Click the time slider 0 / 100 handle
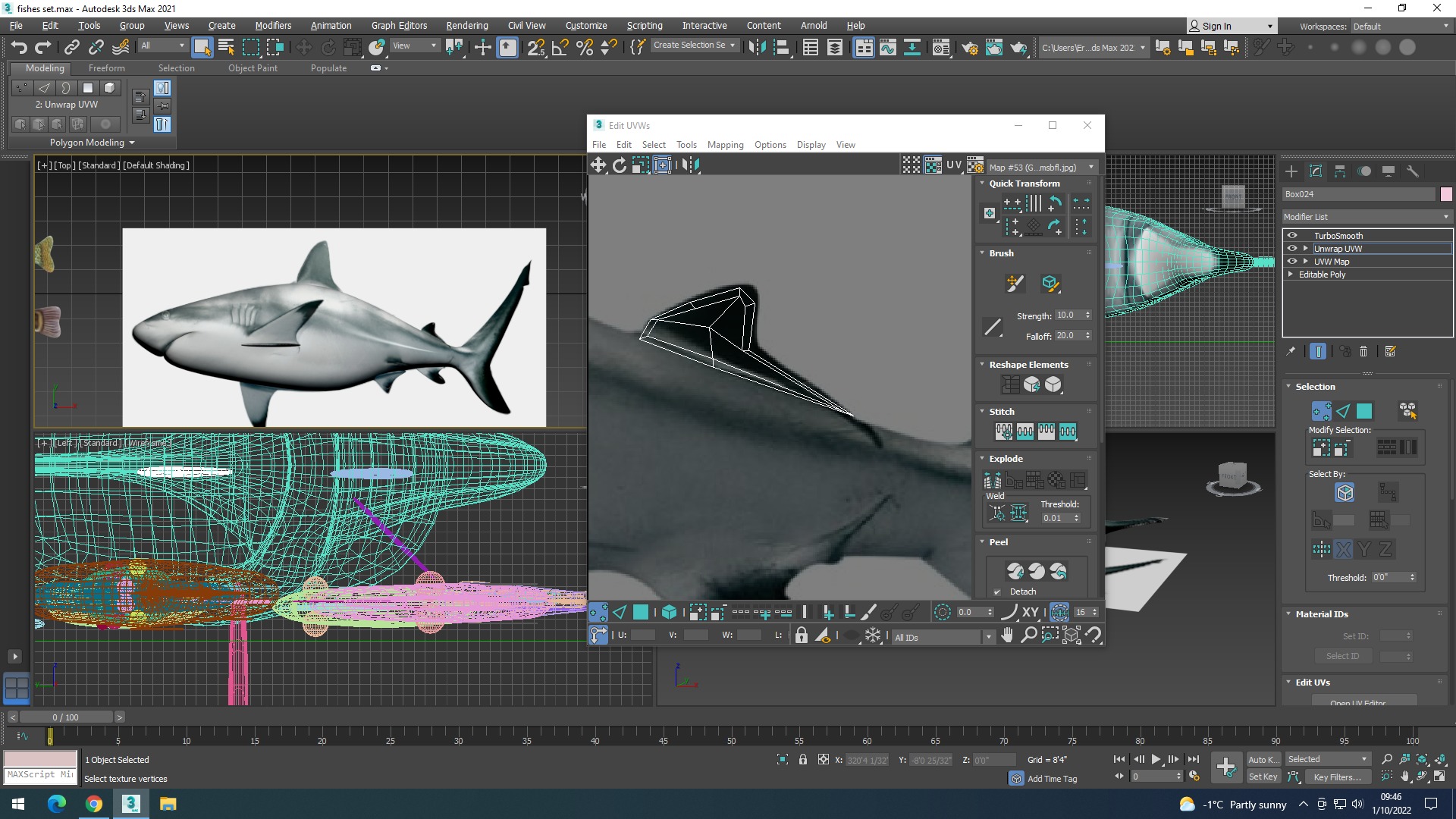Screen dimensions: 1456x819 [x=66, y=717]
